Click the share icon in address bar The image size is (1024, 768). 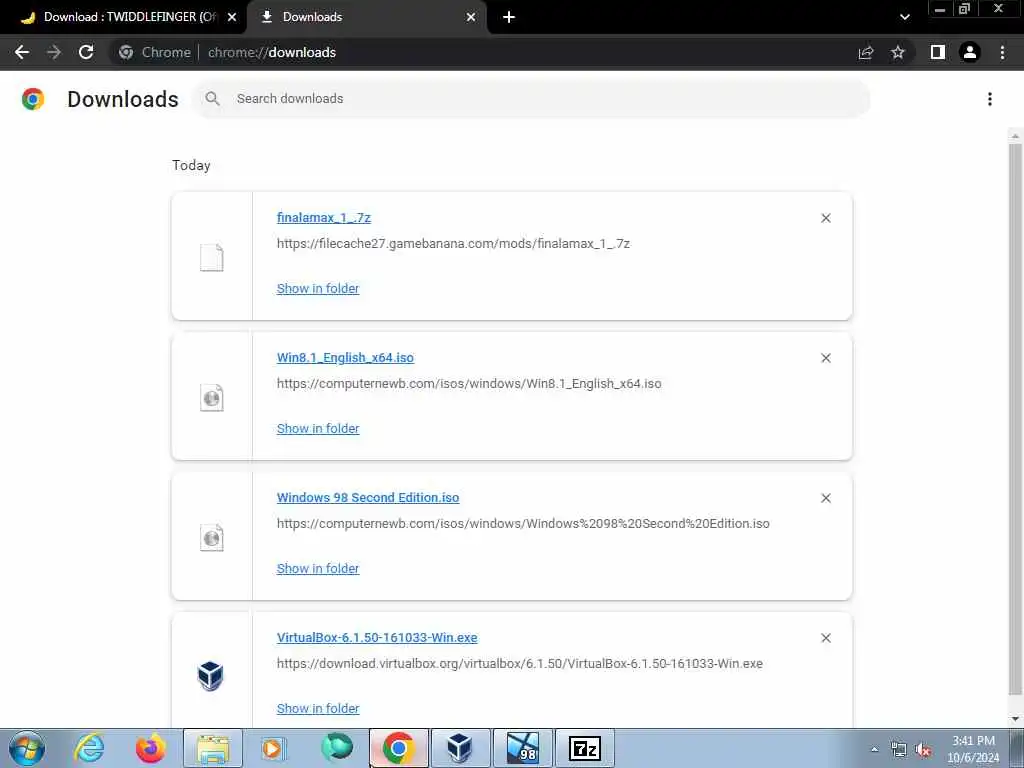[x=866, y=52]
